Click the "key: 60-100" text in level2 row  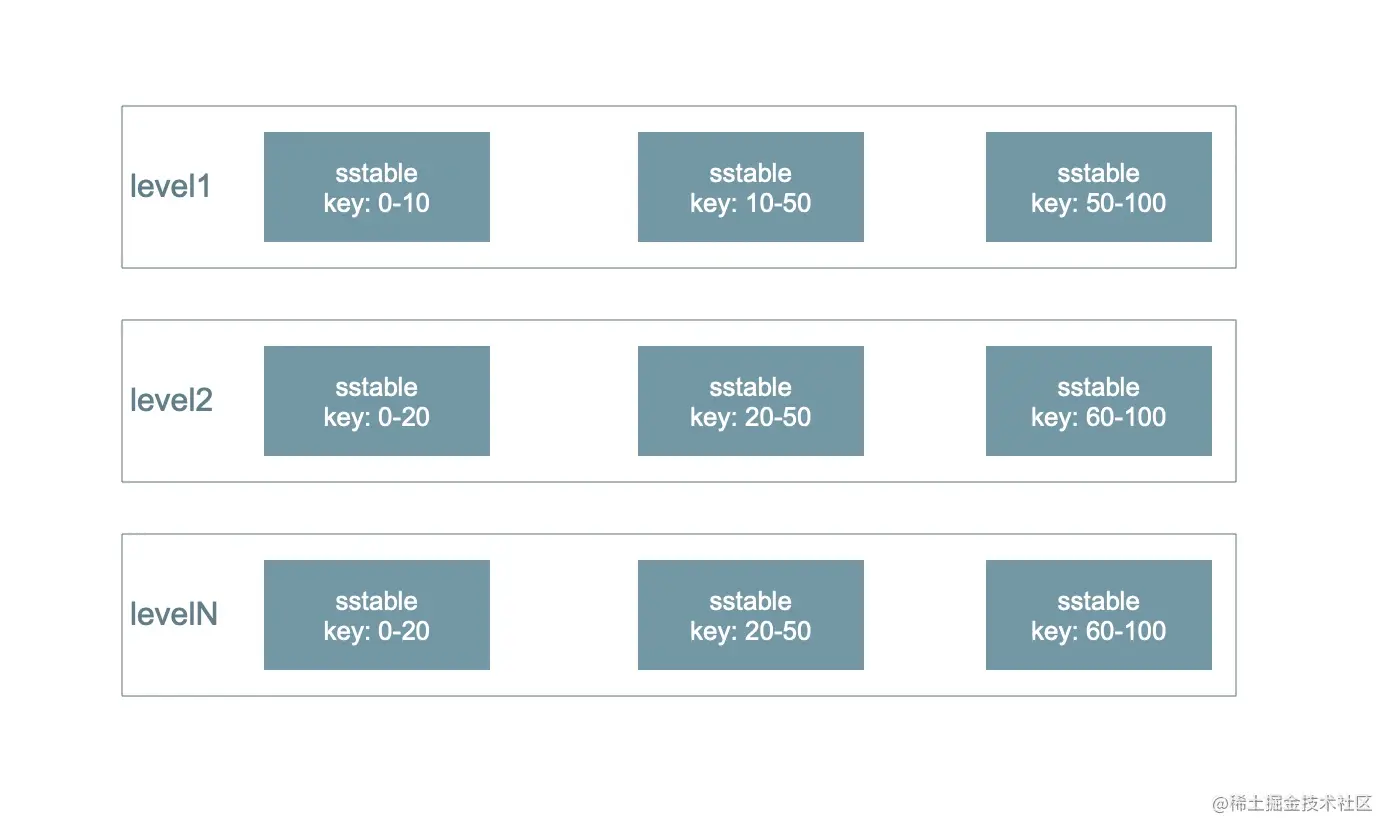click(1099, 417)
